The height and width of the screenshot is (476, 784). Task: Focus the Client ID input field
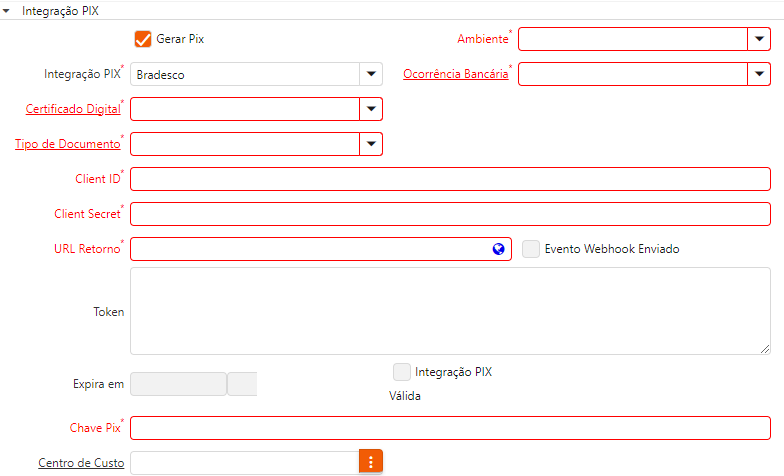click(x=450, y=179)
